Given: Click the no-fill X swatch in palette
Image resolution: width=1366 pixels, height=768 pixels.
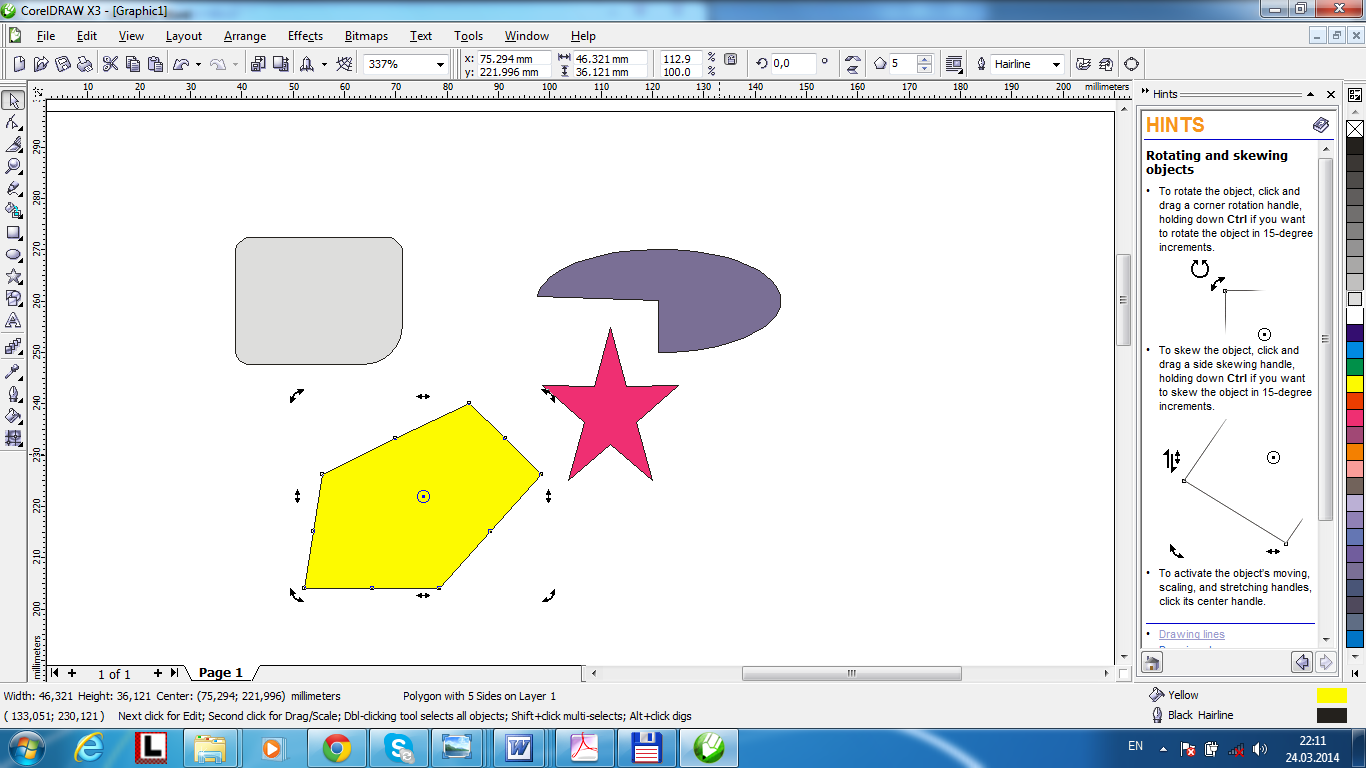Looking at the screenshot, I should (x=1354, y=129).
